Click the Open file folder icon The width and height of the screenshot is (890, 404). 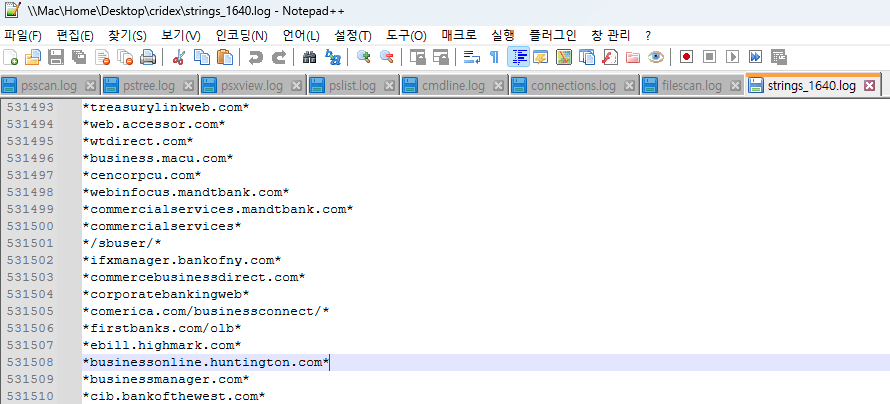click(33, 57)
